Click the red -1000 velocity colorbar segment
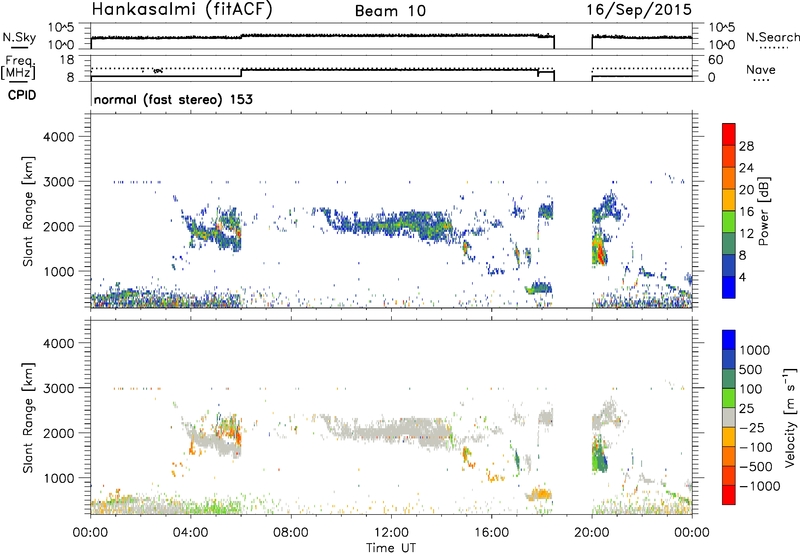The height and width of the screenshot is (554, 800). tap(729, 495)
